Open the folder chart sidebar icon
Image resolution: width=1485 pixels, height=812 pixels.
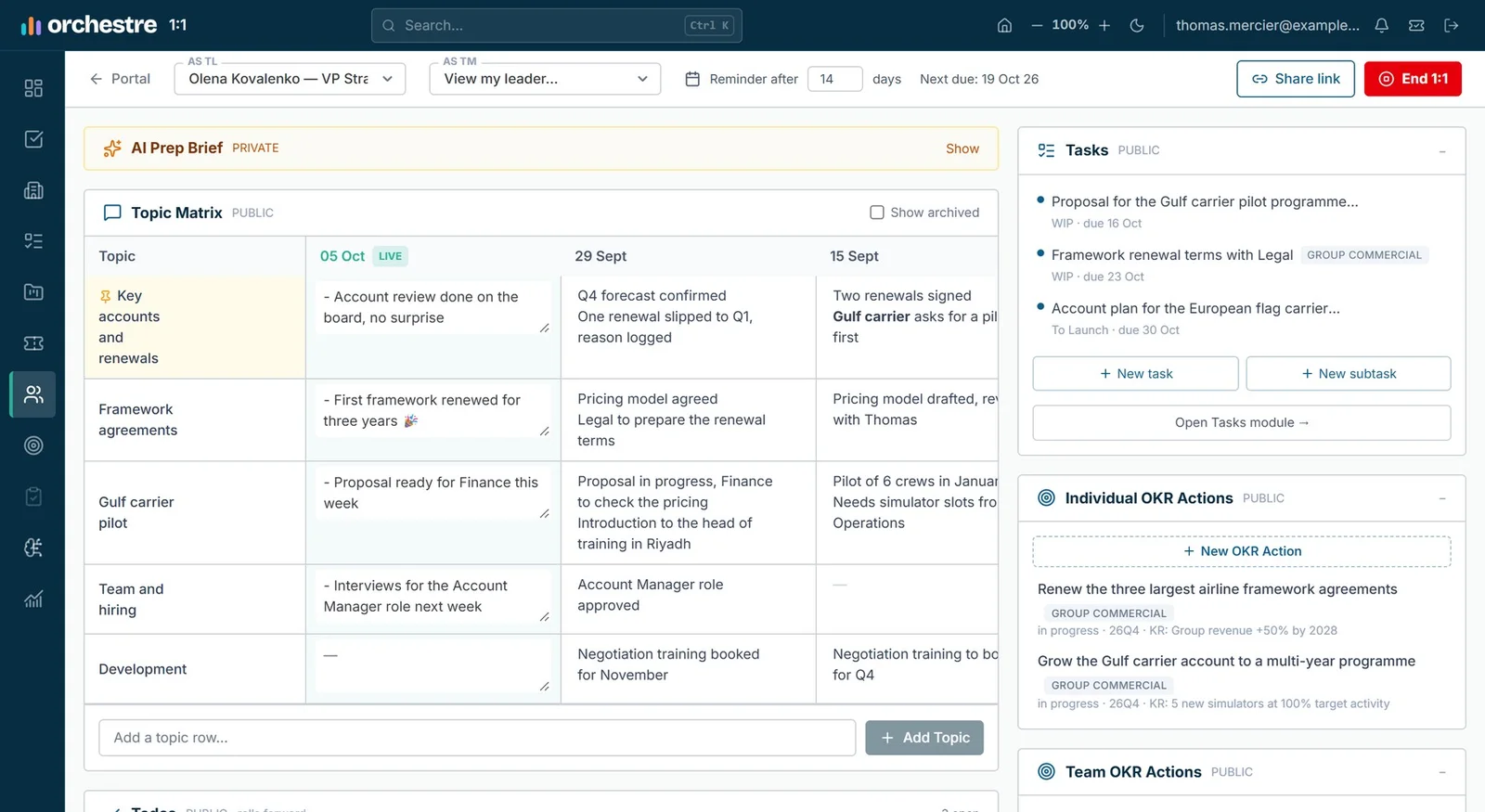[x=33, y=292]
